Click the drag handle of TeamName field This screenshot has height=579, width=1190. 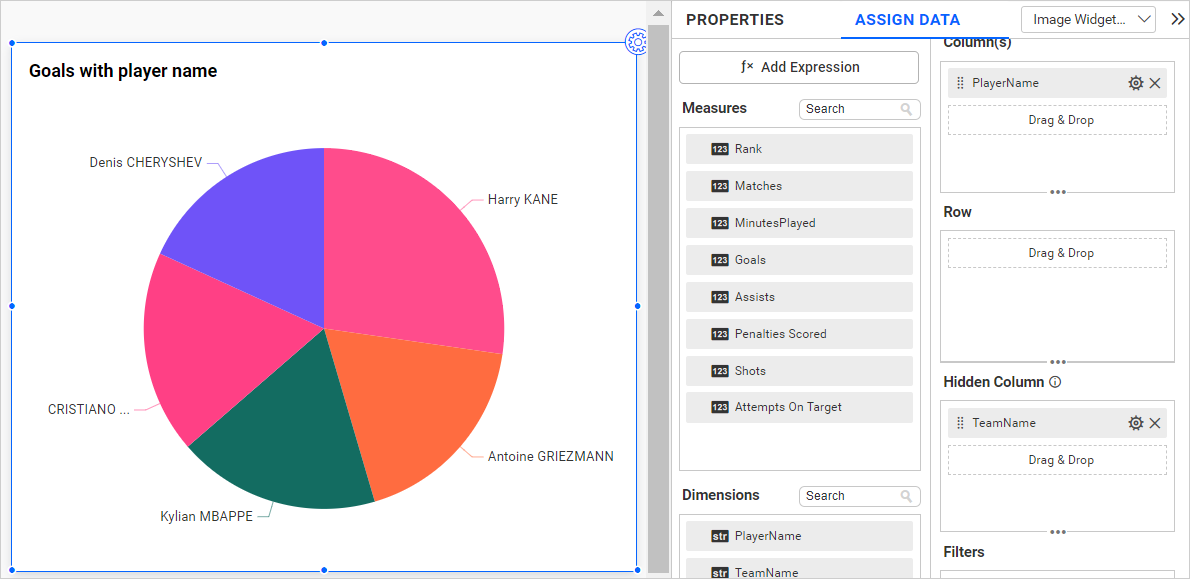coord(960,423)
